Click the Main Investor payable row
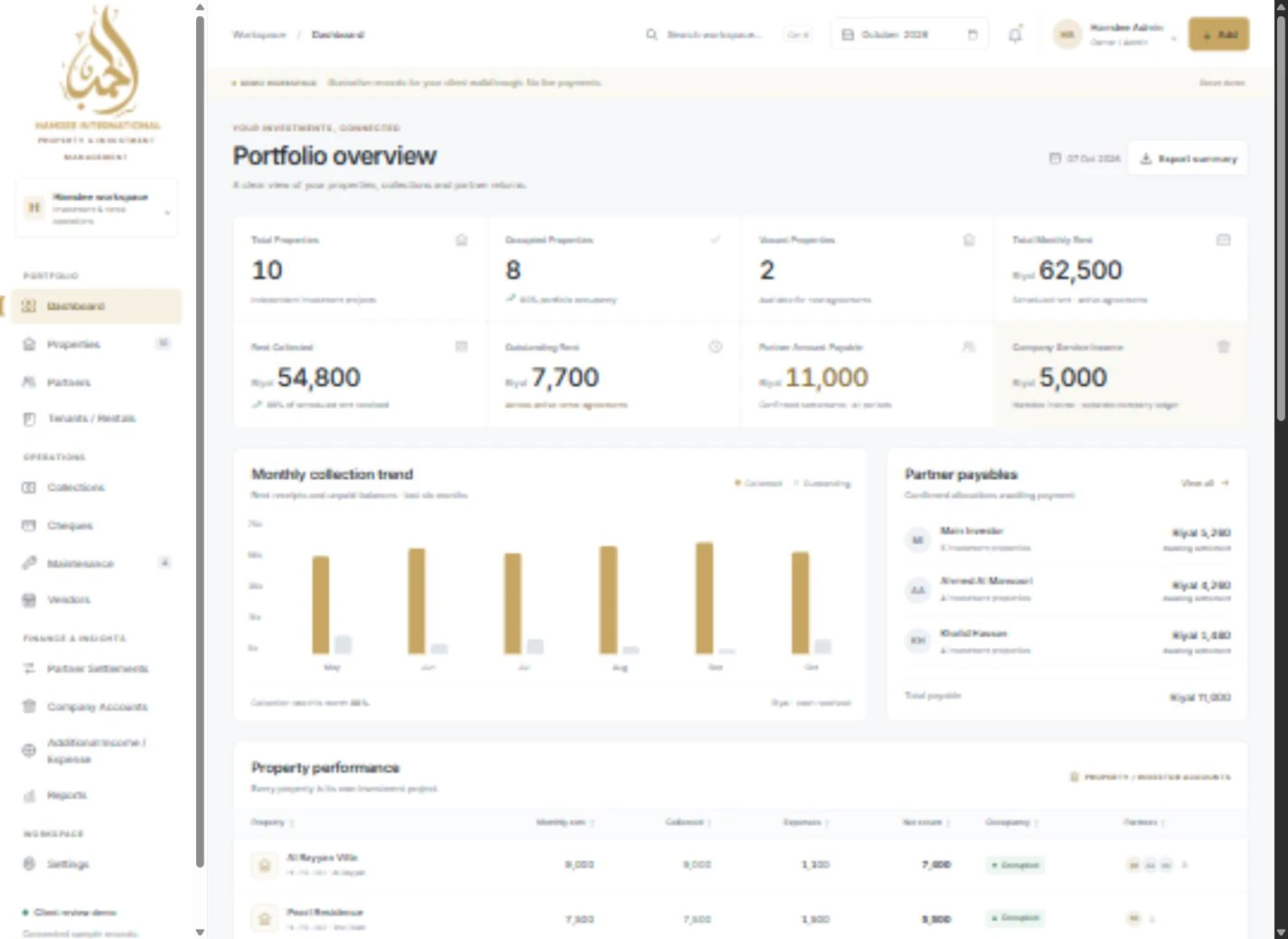Screen dimensions: 1288x939 [1067, 540]
